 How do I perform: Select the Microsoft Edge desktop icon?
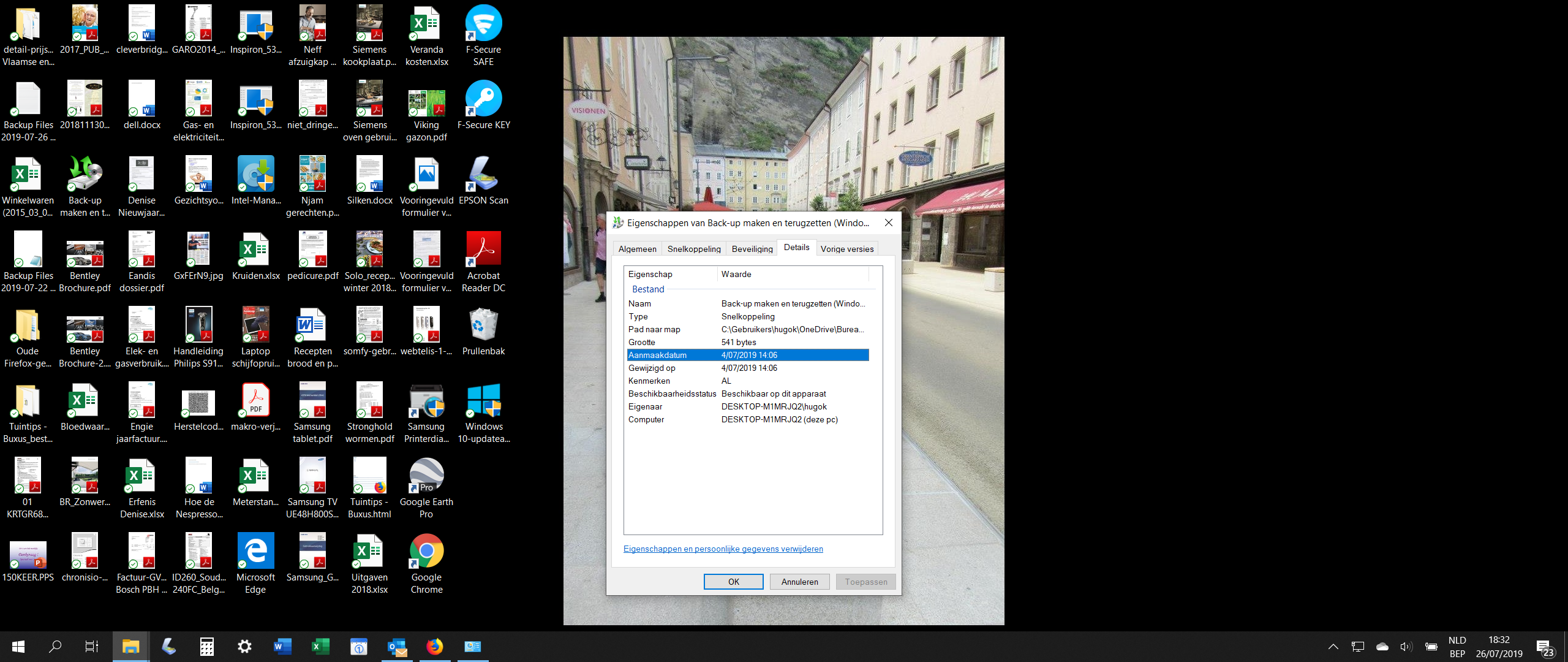(x=255, y=563)
